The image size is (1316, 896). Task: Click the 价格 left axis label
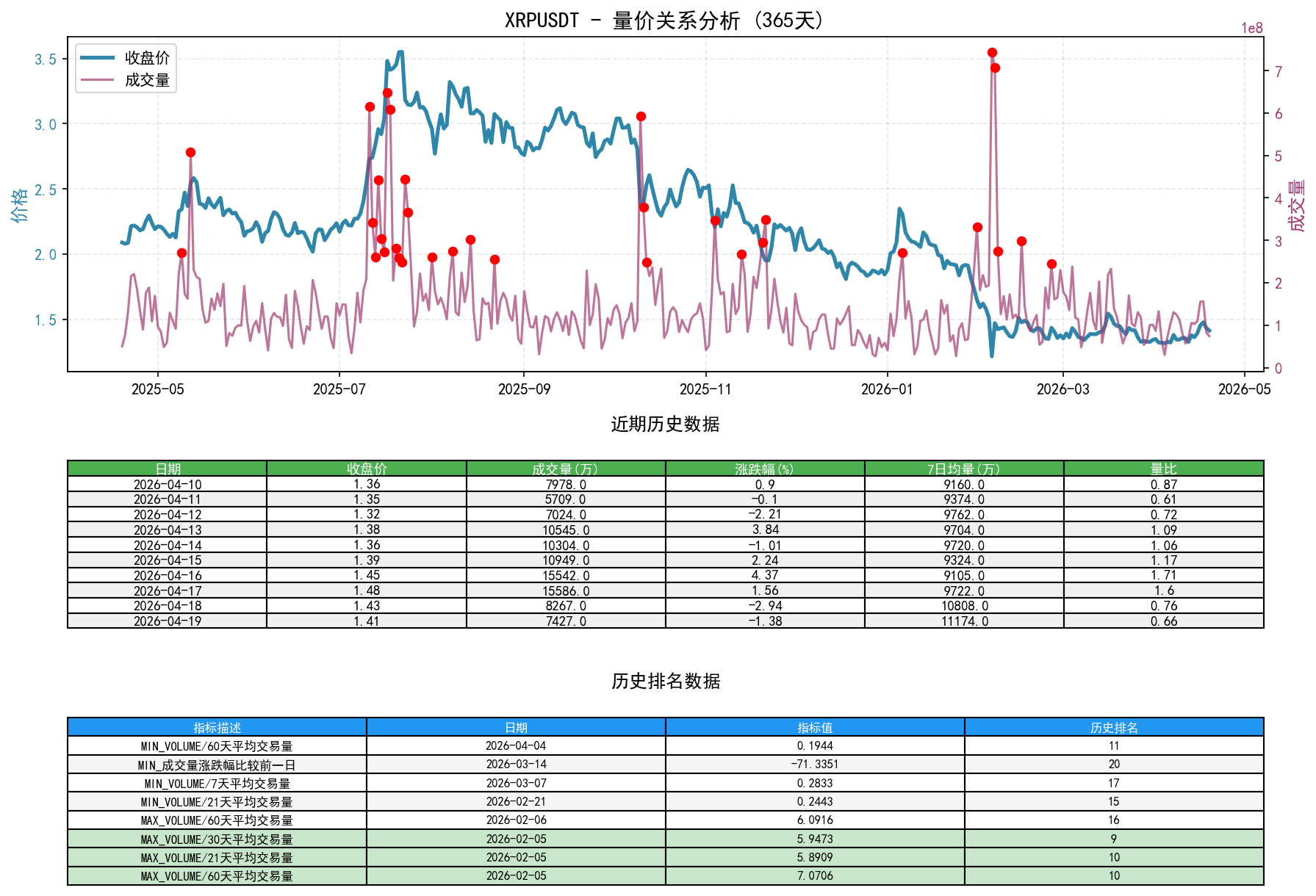pos(19,204)
